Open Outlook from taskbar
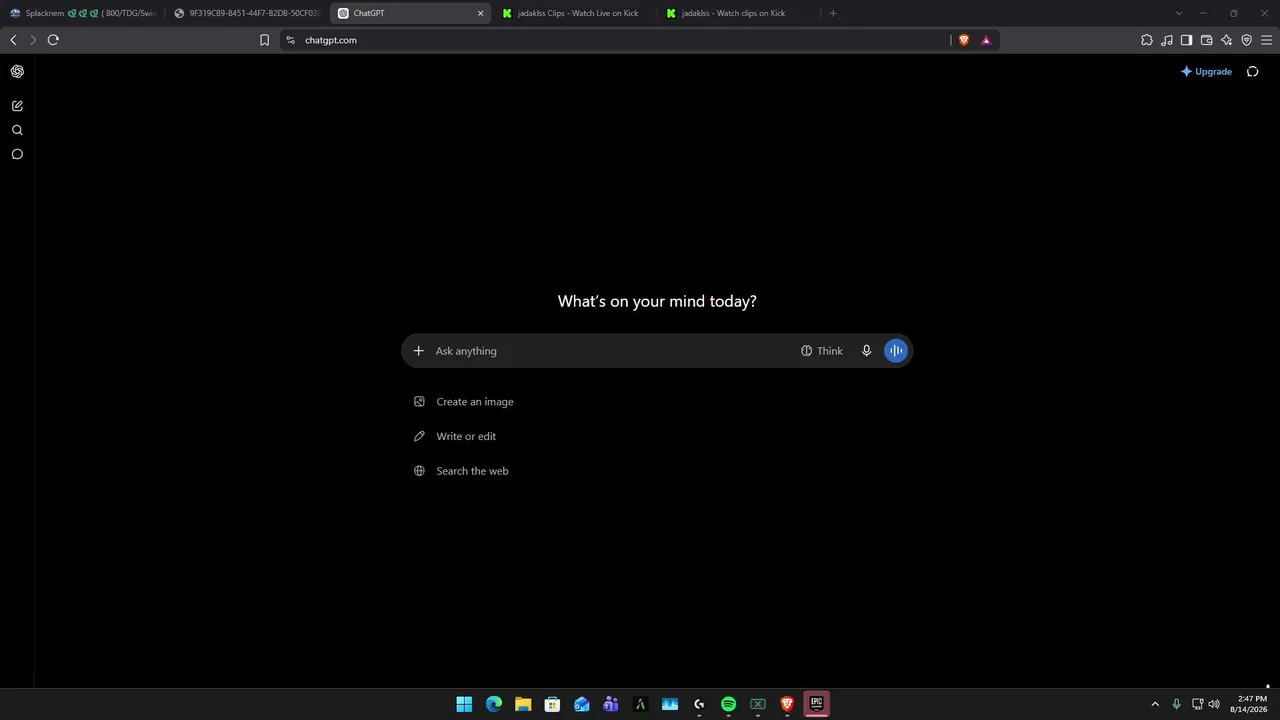 tap(582, 704)
